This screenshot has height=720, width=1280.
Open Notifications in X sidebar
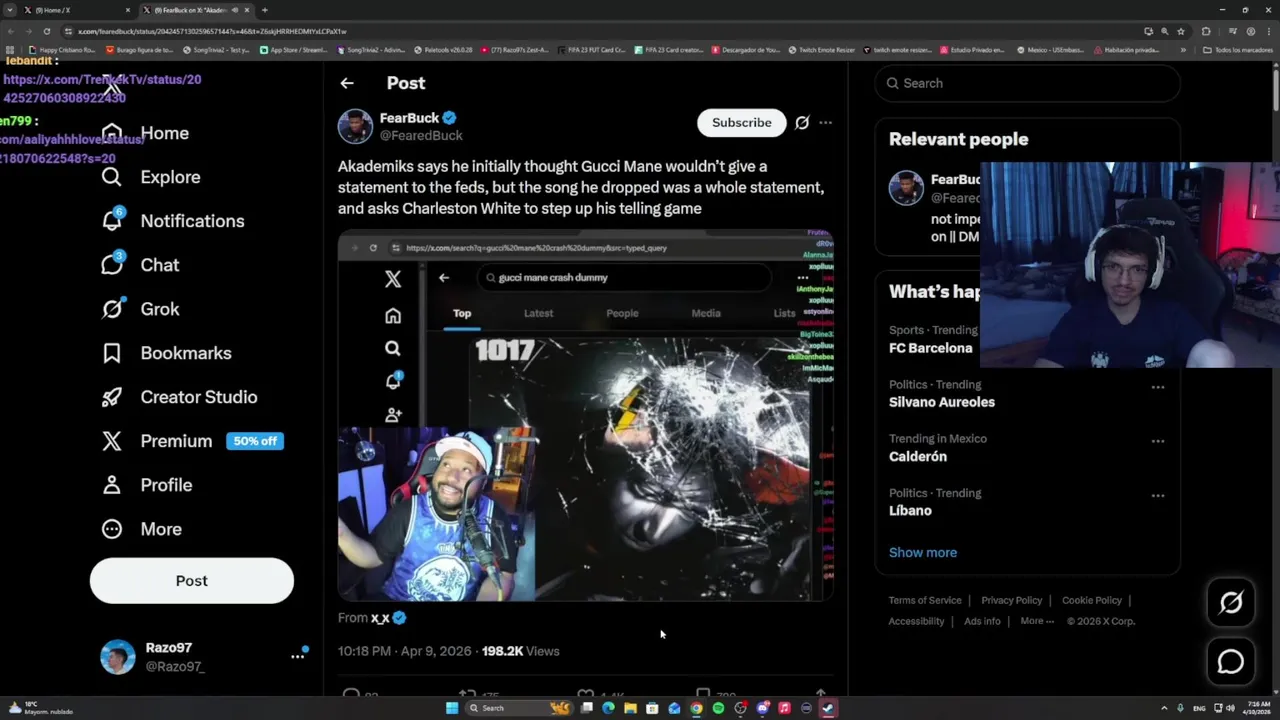coord(173,221)
